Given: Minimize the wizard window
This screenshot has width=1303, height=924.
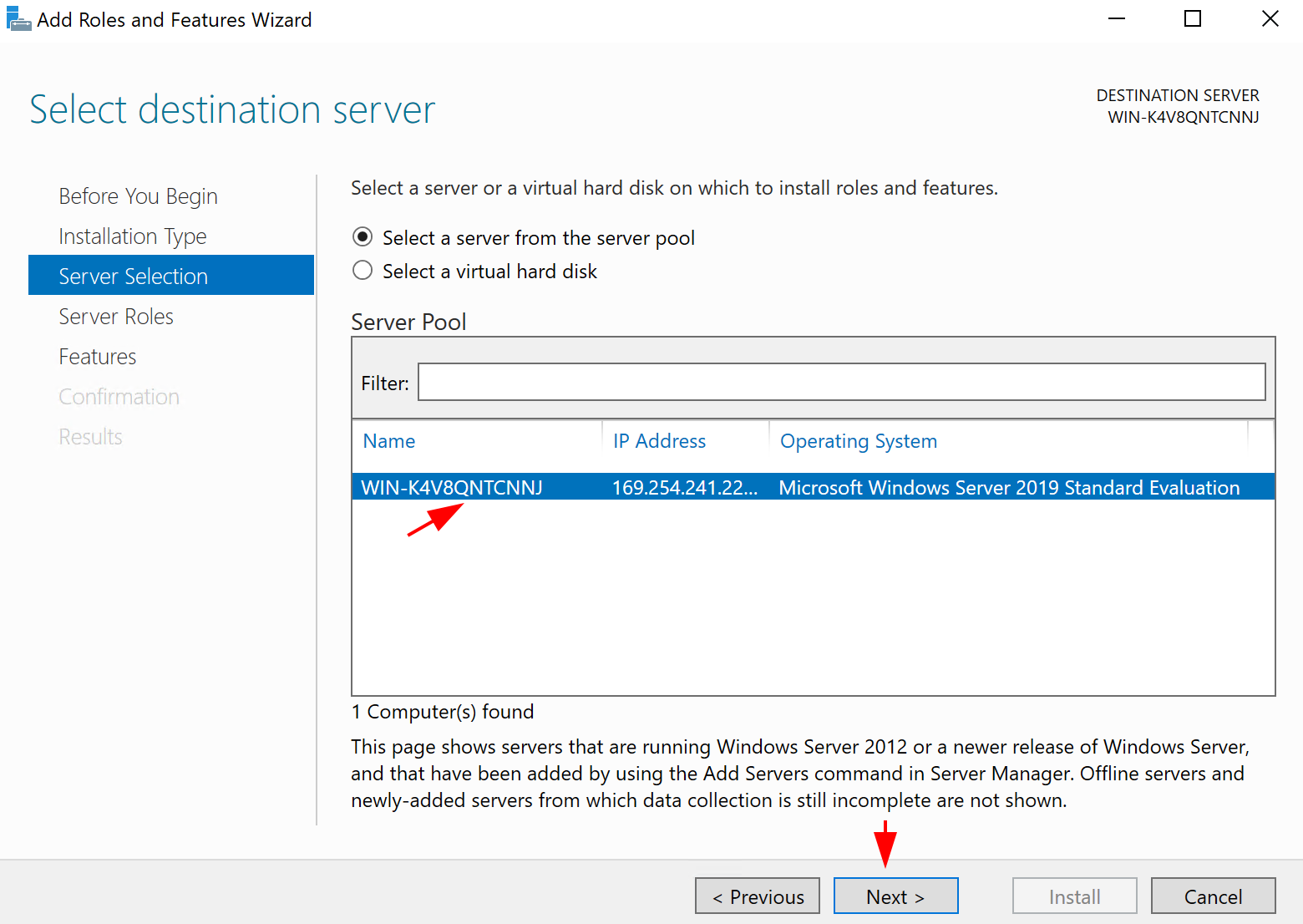Looking at the screenshot, I should tap(1117, 18).
